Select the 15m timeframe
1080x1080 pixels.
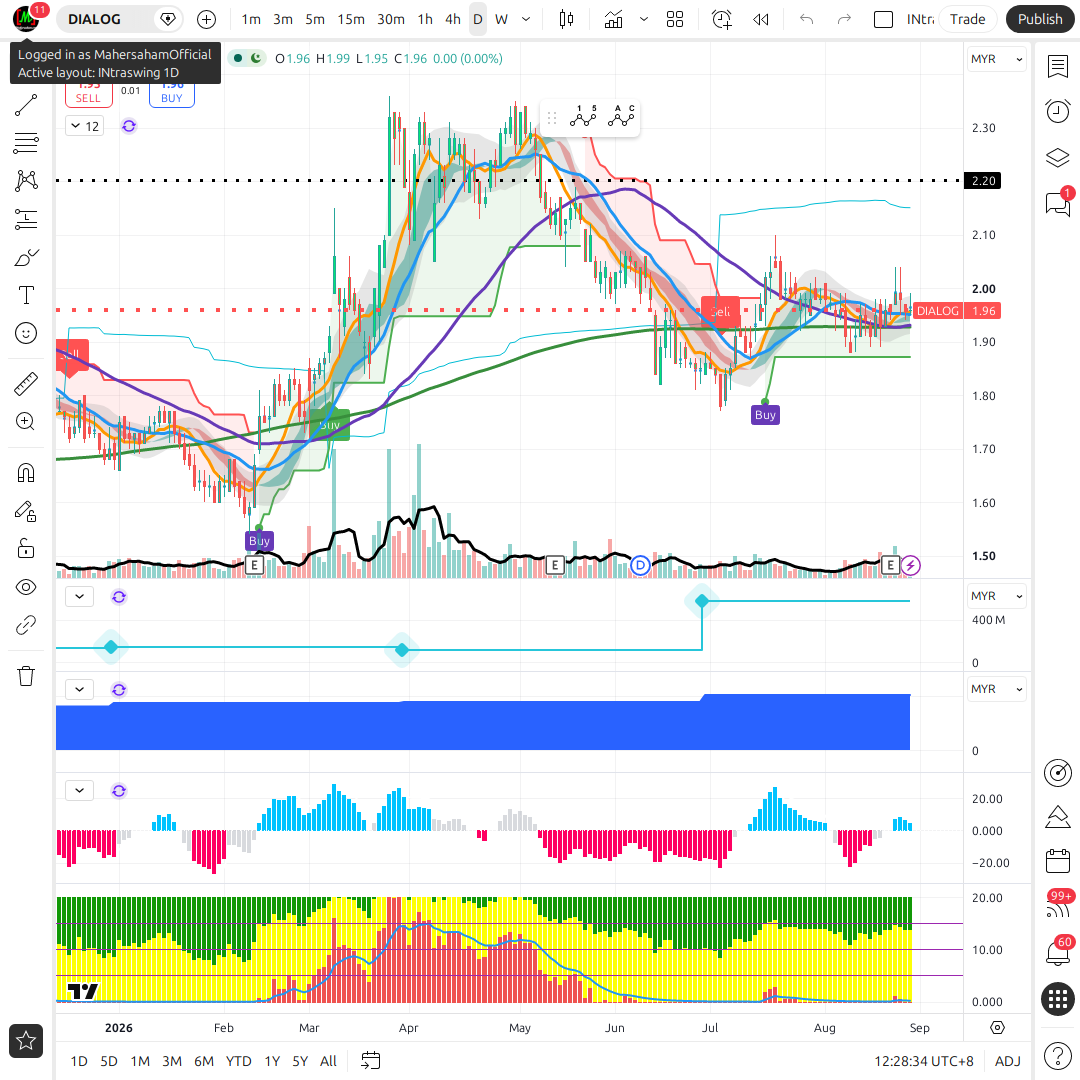[351, 19]
